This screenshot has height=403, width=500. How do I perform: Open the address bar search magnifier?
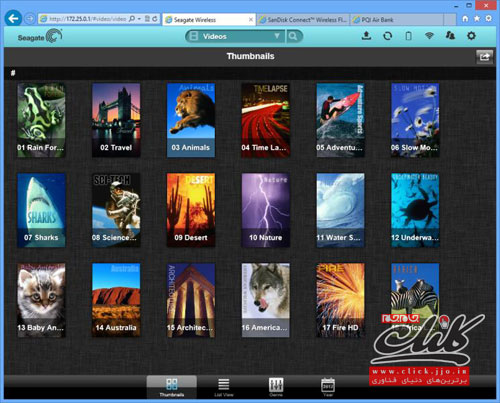pyautogui.click(x=132, y=19)
